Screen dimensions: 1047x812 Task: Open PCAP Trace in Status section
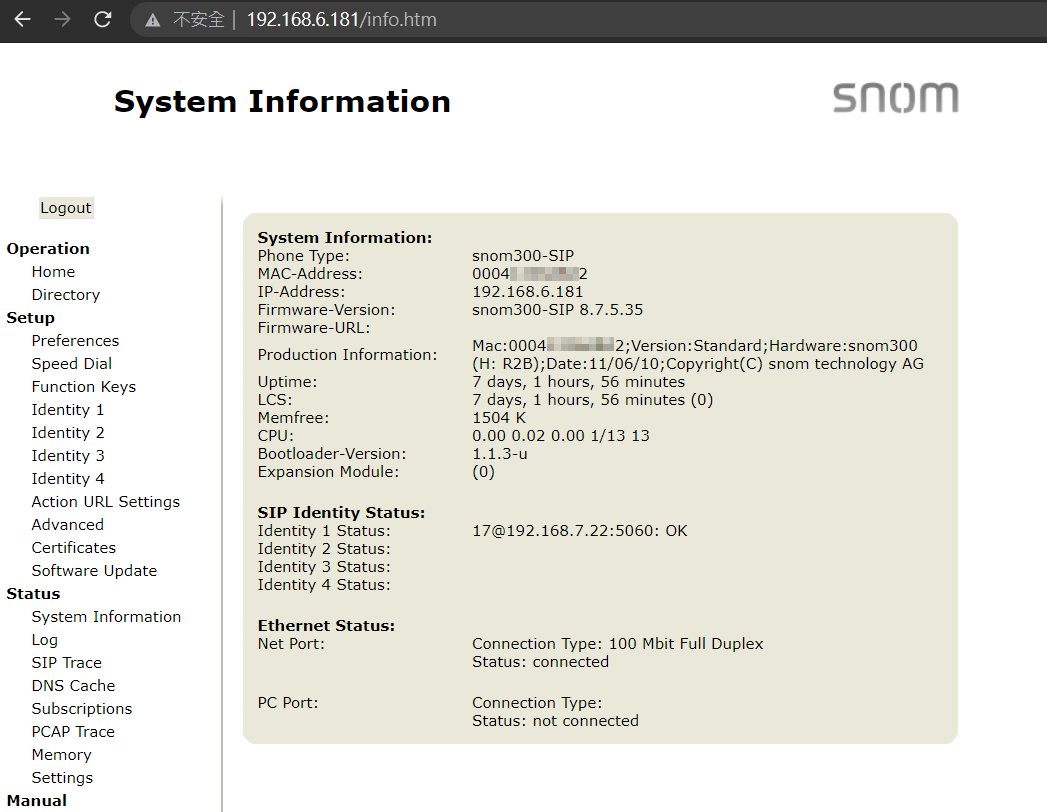click(x=73, y=732)
